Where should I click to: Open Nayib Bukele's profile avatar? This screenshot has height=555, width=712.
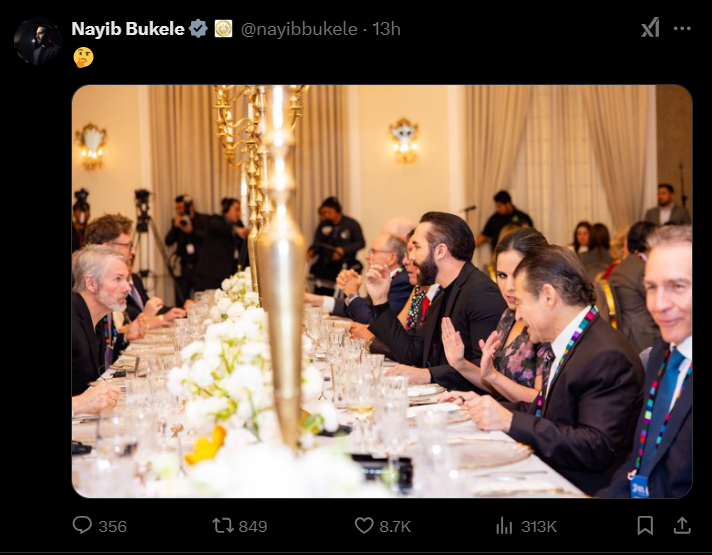click(x=38, y=42)
